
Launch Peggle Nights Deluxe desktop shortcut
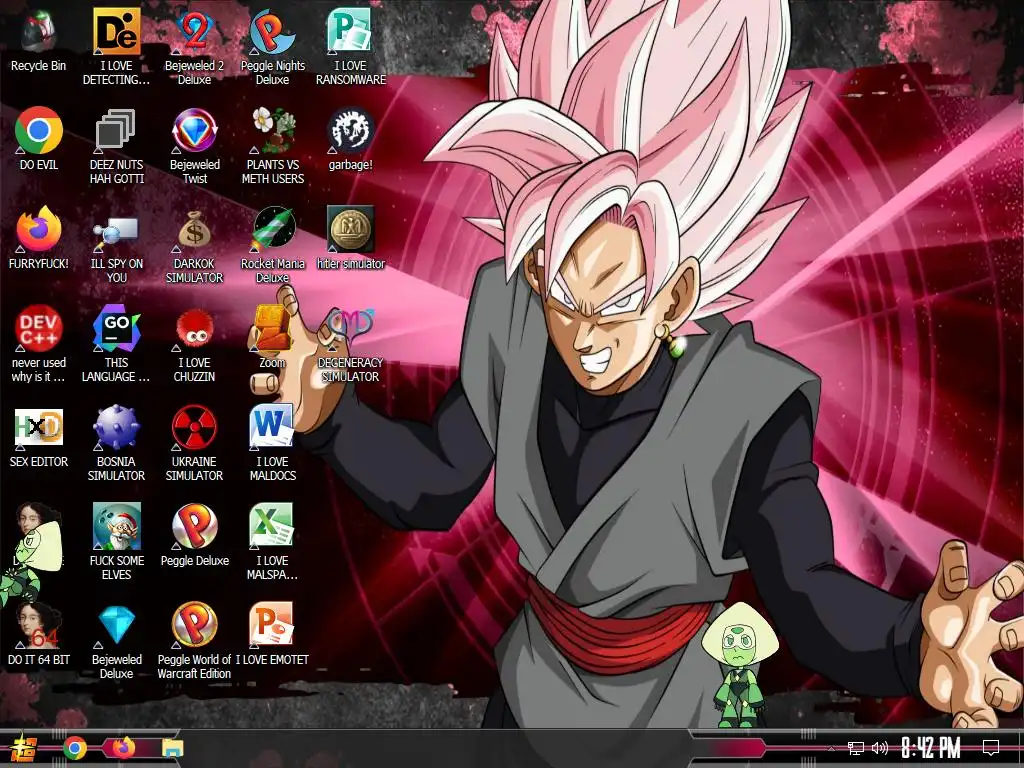click(x=272, y=48)
